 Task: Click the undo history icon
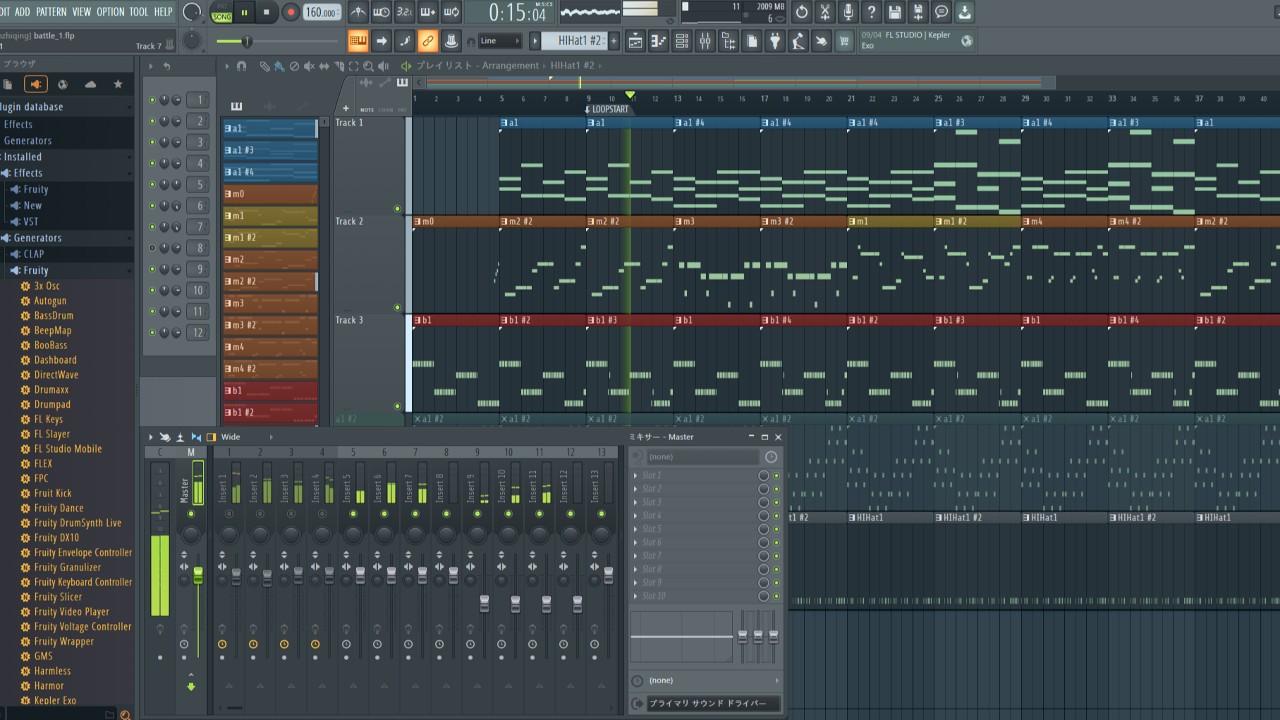point(802,12)
